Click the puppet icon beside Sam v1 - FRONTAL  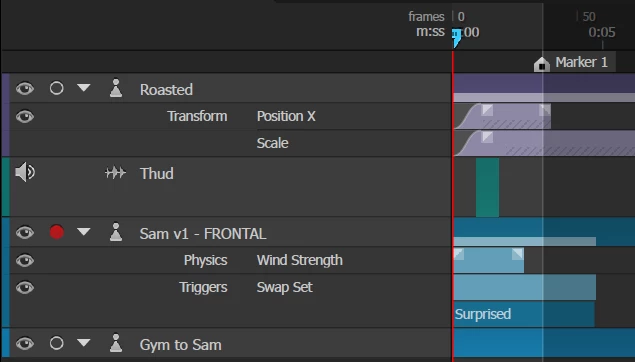point(116,232)
